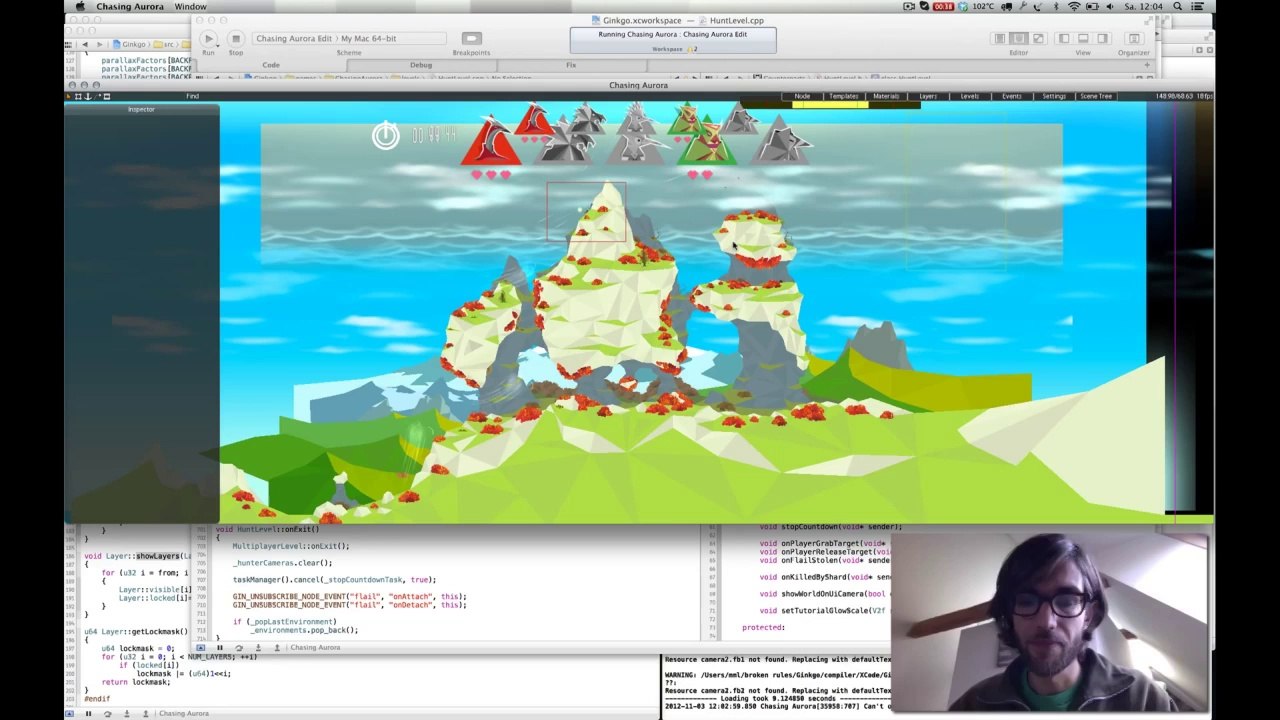Select the red bird player icon
The height and width of the screenshot is (720, 1280).
pyautogui.click(x=491, y=142)
